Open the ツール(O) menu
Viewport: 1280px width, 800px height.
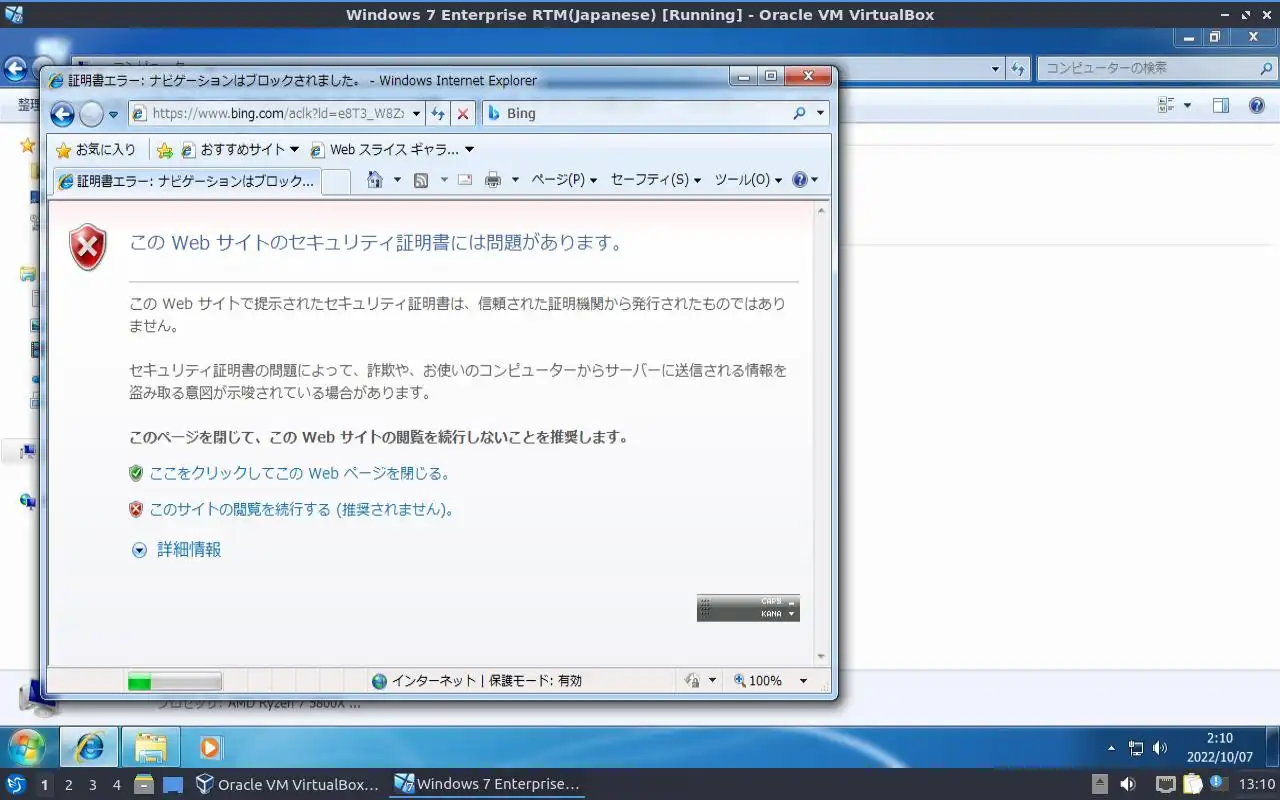click(x=748, y=180)
